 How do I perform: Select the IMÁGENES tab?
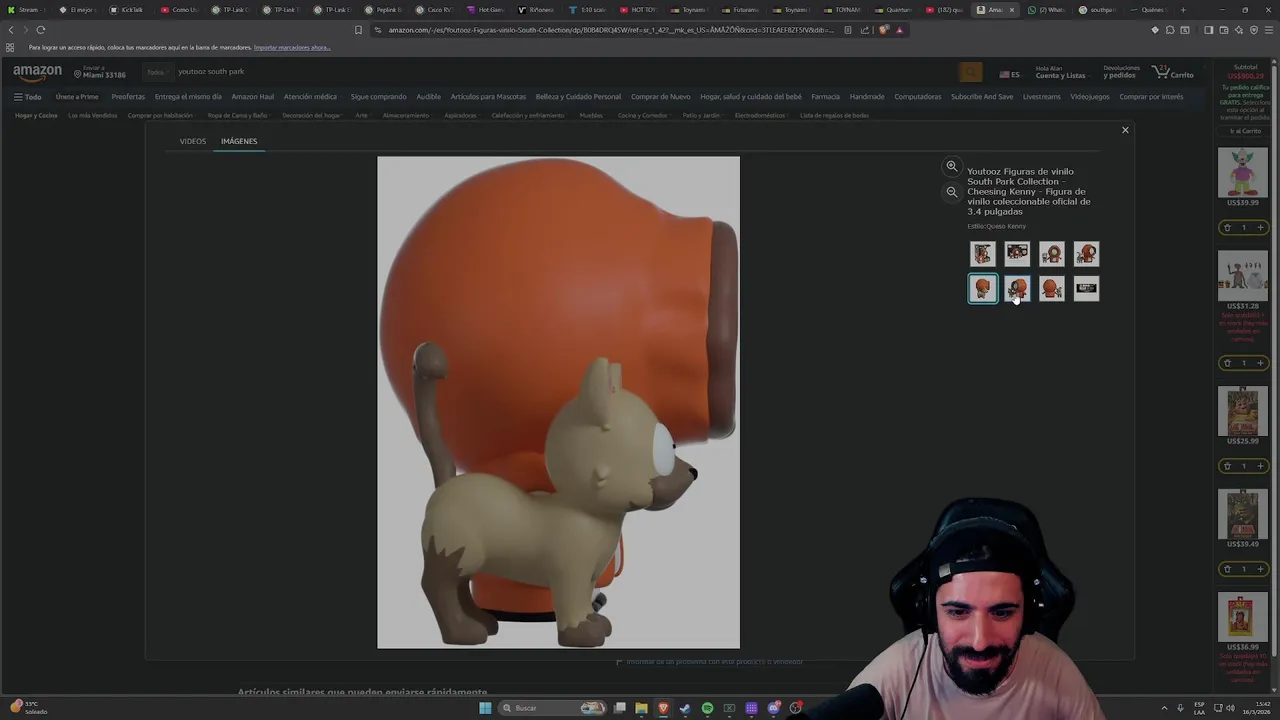point(239,141)
